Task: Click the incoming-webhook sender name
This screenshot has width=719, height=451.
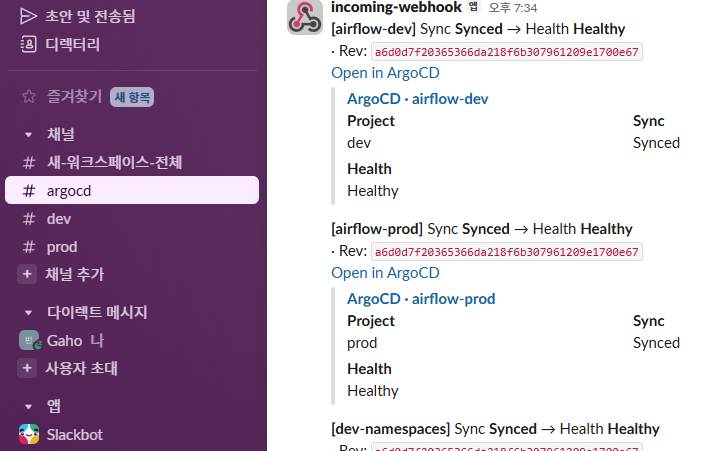Action: (x=396, y=7)
